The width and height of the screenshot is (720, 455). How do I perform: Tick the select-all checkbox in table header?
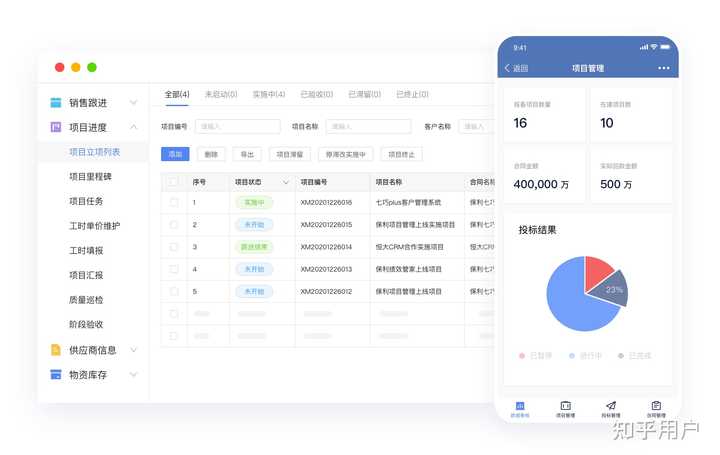173,182
